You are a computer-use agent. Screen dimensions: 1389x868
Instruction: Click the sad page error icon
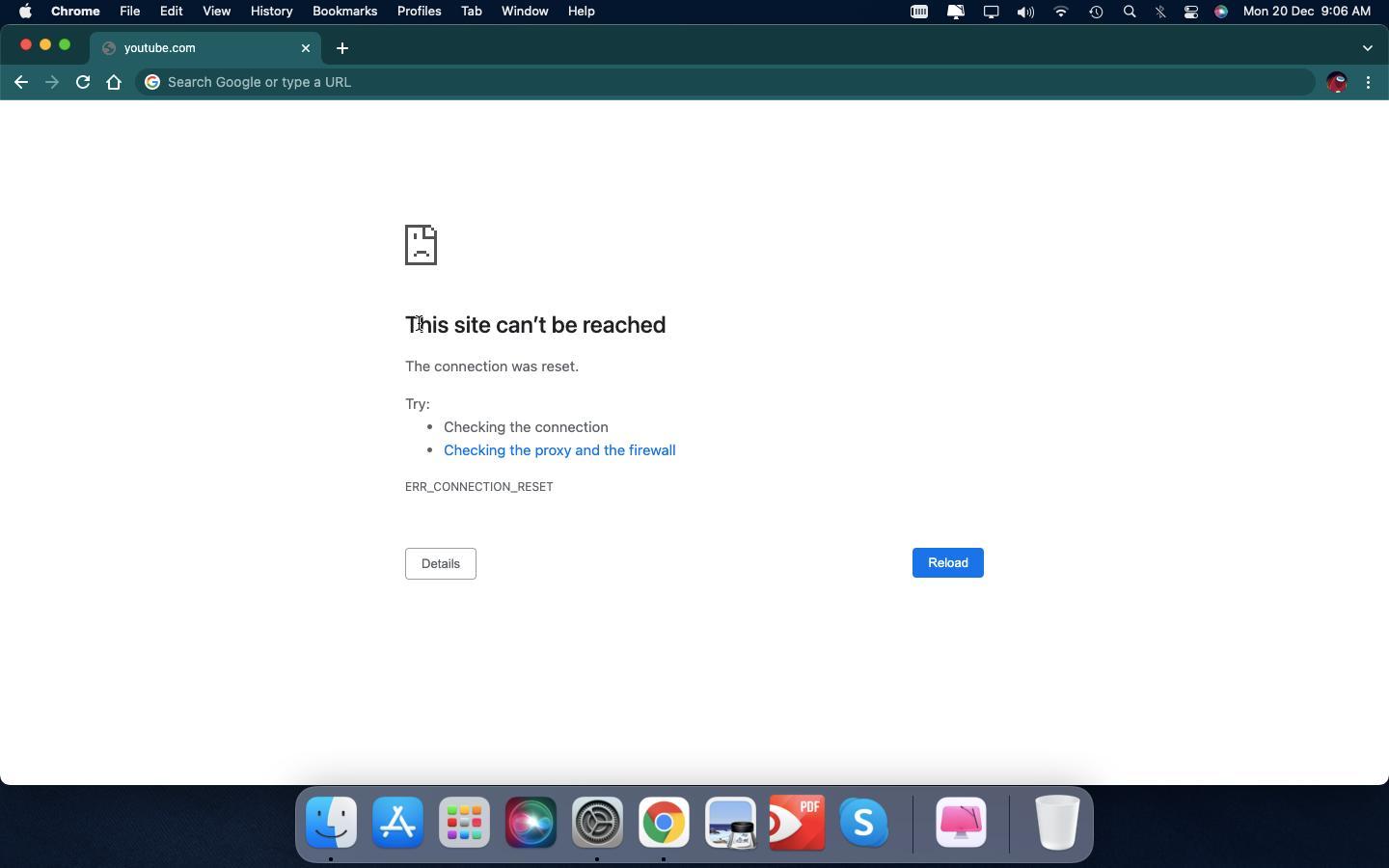tap(422, 245)
